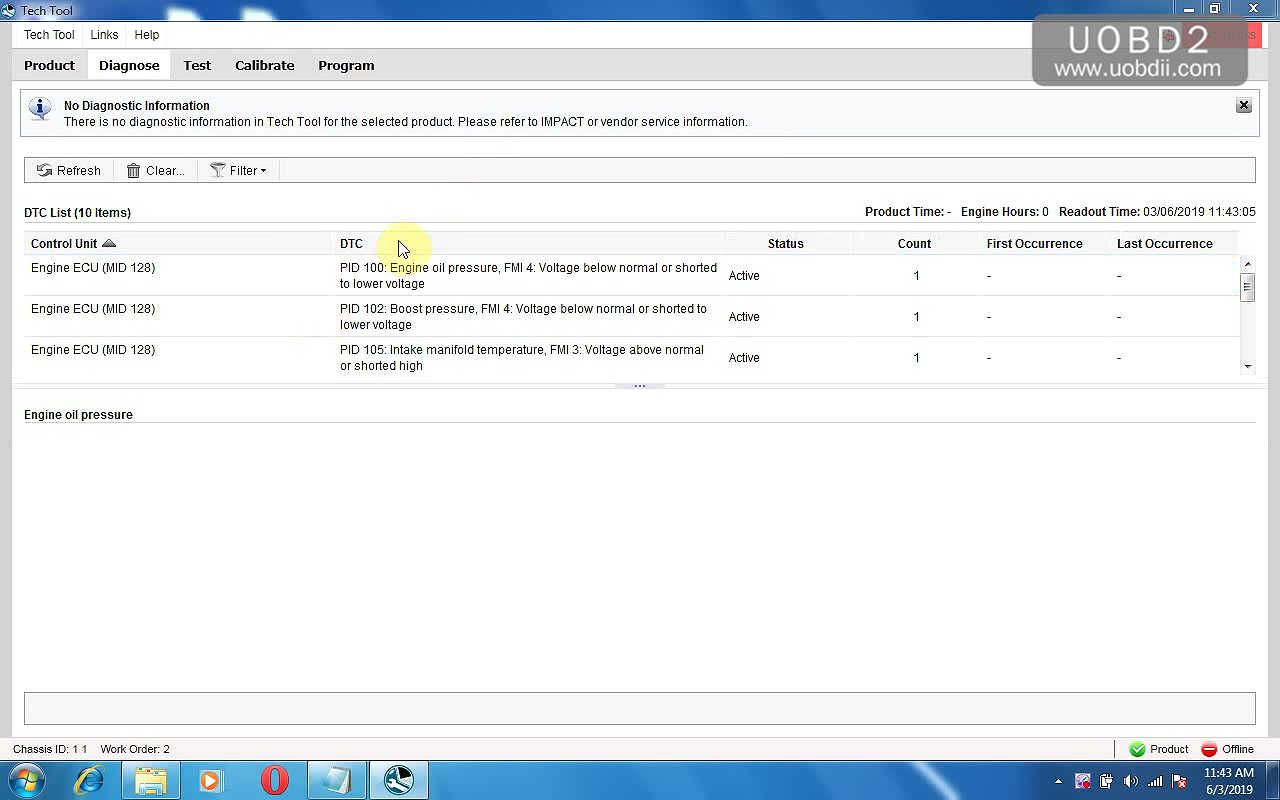The image size is (1280, 800).
Task: Select the PID 105 Intake manifold temperature row
Action: pos(631,357)
